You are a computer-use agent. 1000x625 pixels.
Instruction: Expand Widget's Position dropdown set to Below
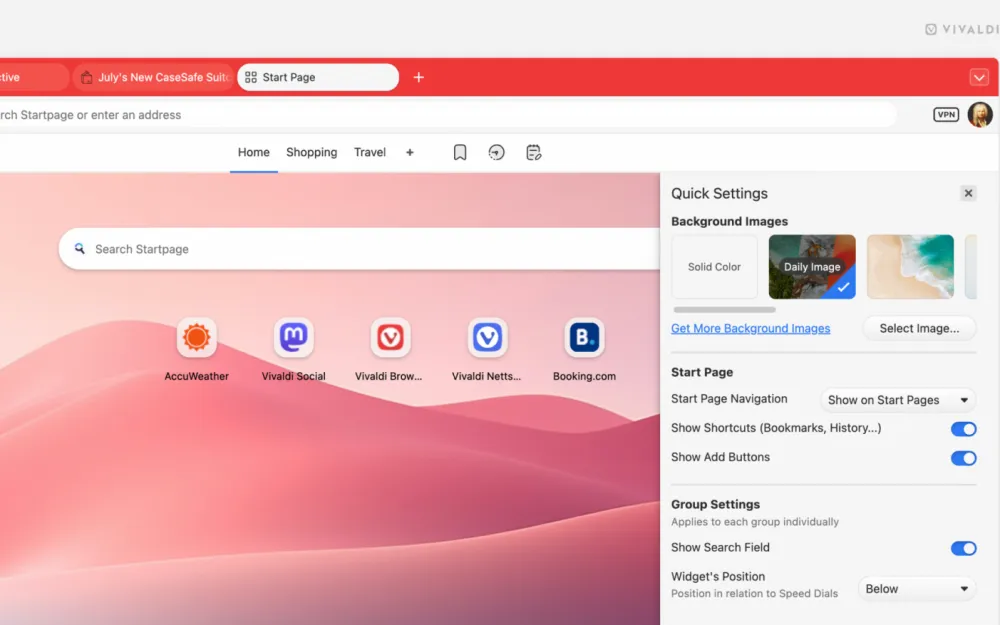point(917,589)
